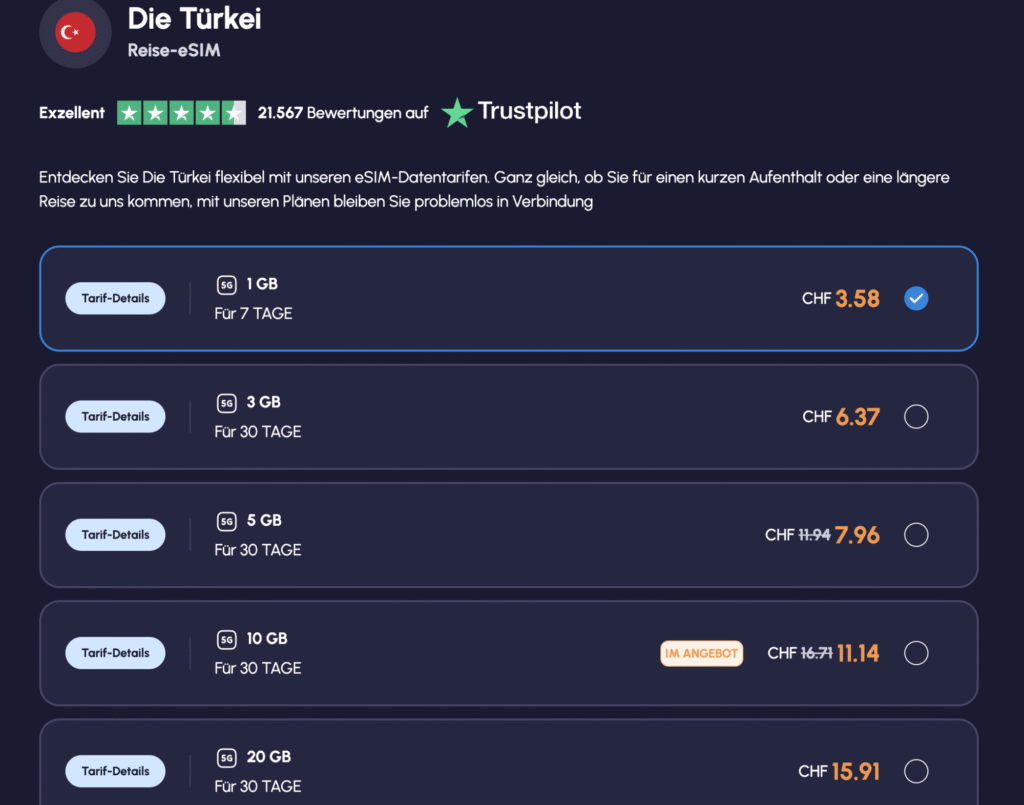Click the 5G icon on 1 GB plan
The image size is (1024, 805).
[227, 285]
